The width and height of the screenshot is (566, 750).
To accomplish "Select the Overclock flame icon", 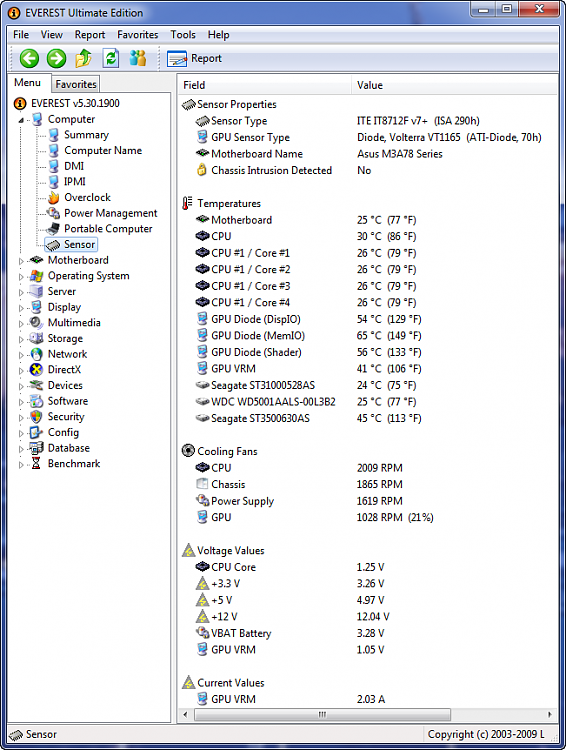I will point(54,198).
